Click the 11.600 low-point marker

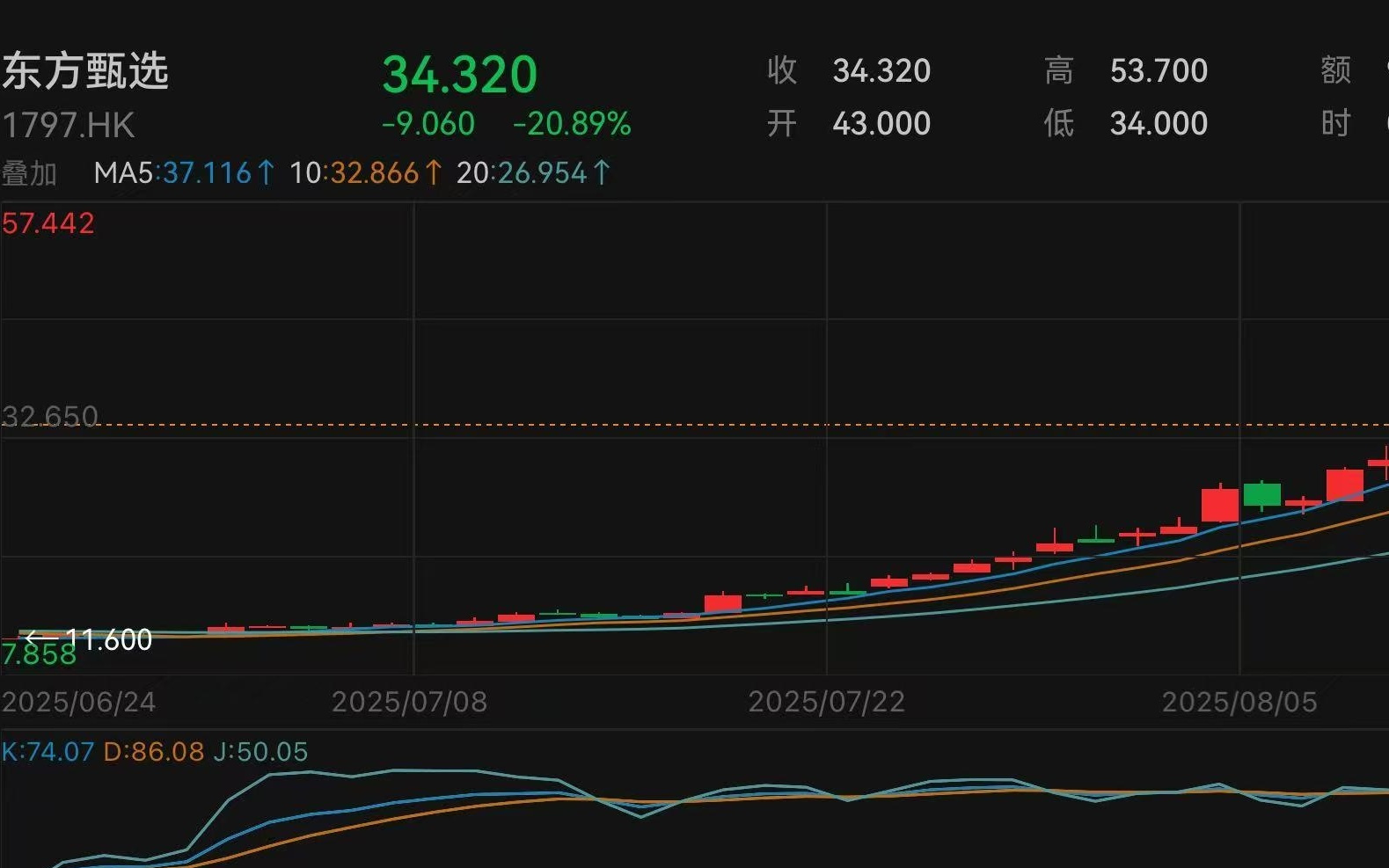[89, 639]
